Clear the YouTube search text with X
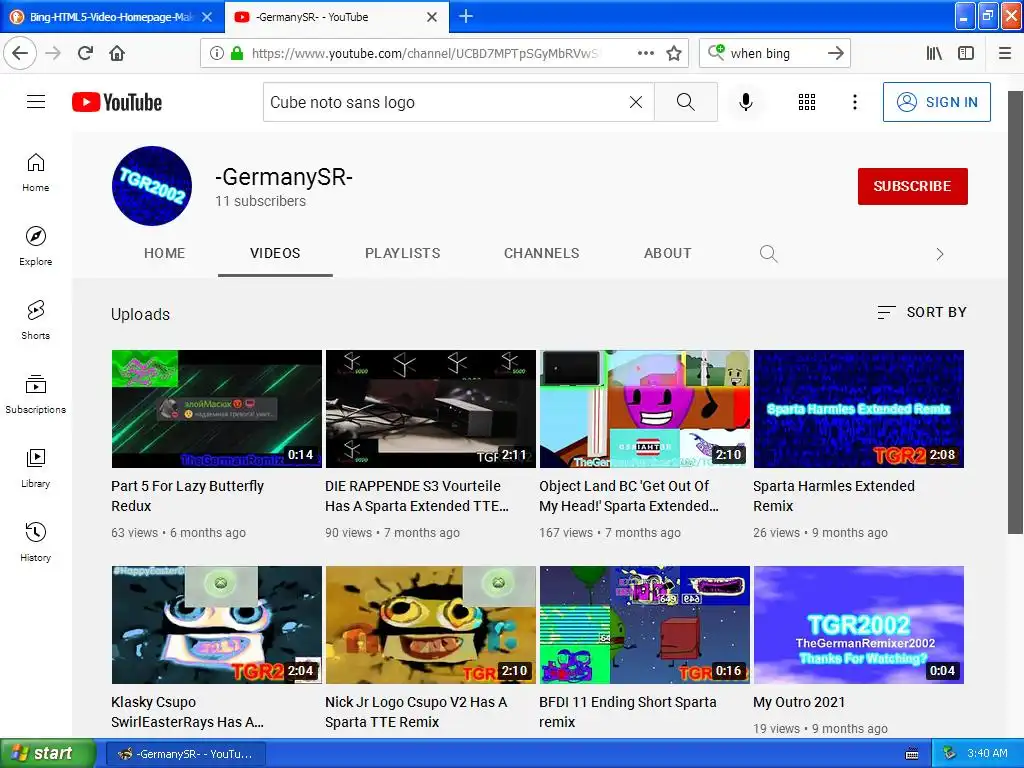Screen dimensions: 1024x768 click(x=635, y=102)
